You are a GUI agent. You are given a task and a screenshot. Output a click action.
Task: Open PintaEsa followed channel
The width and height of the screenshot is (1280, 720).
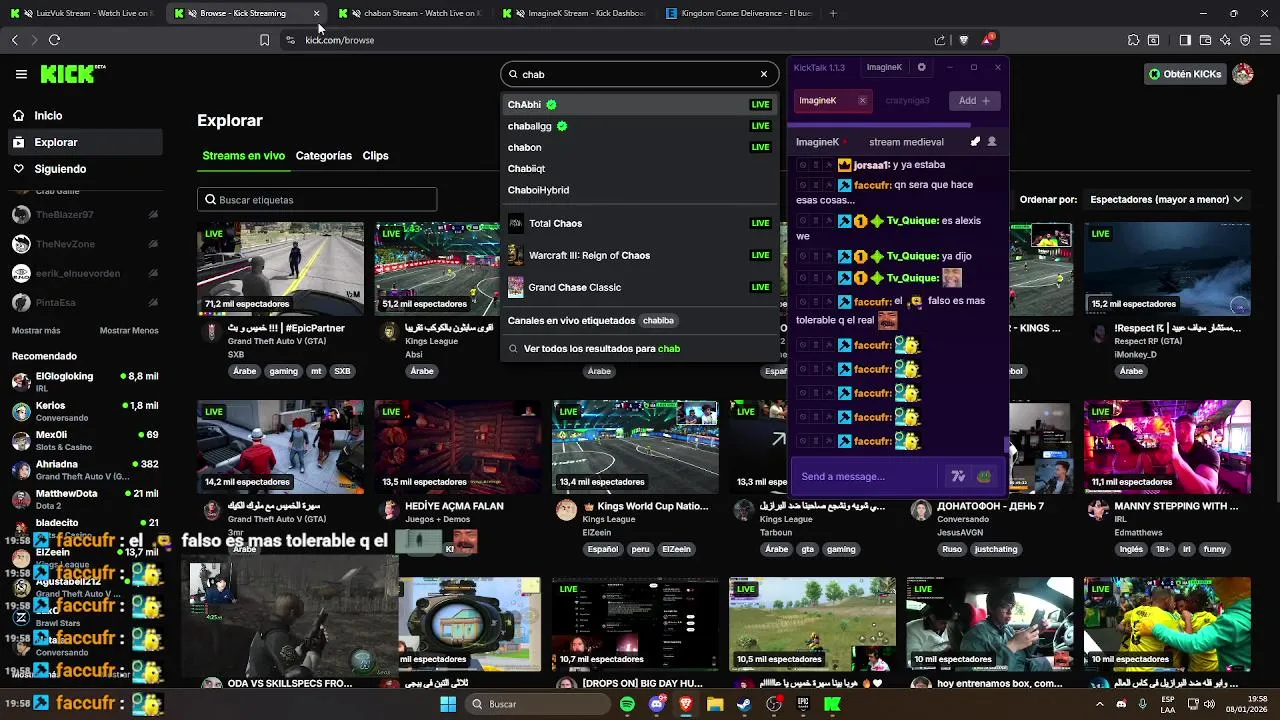pos(84,302)
